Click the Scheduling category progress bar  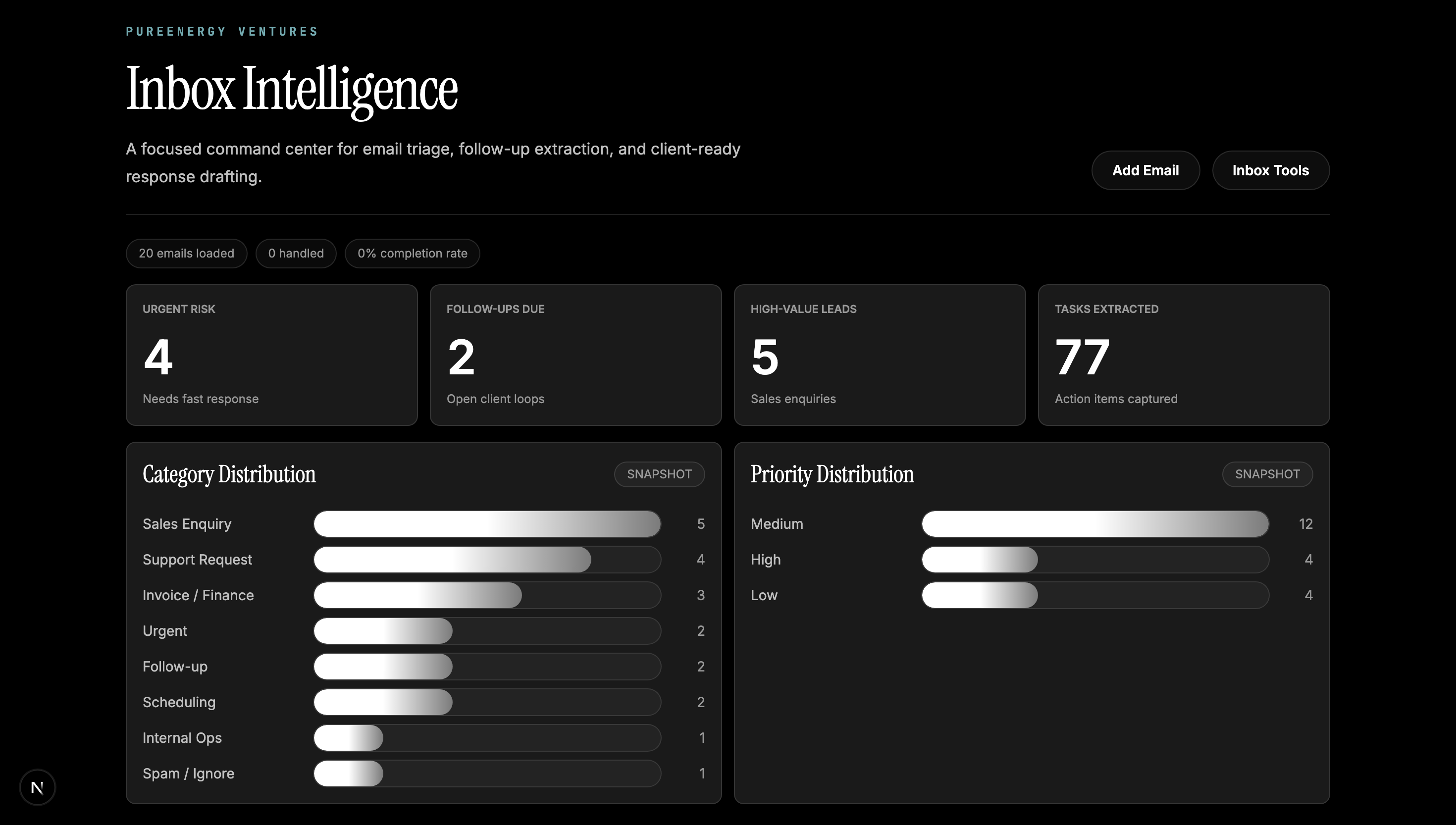tap(487, 703)
